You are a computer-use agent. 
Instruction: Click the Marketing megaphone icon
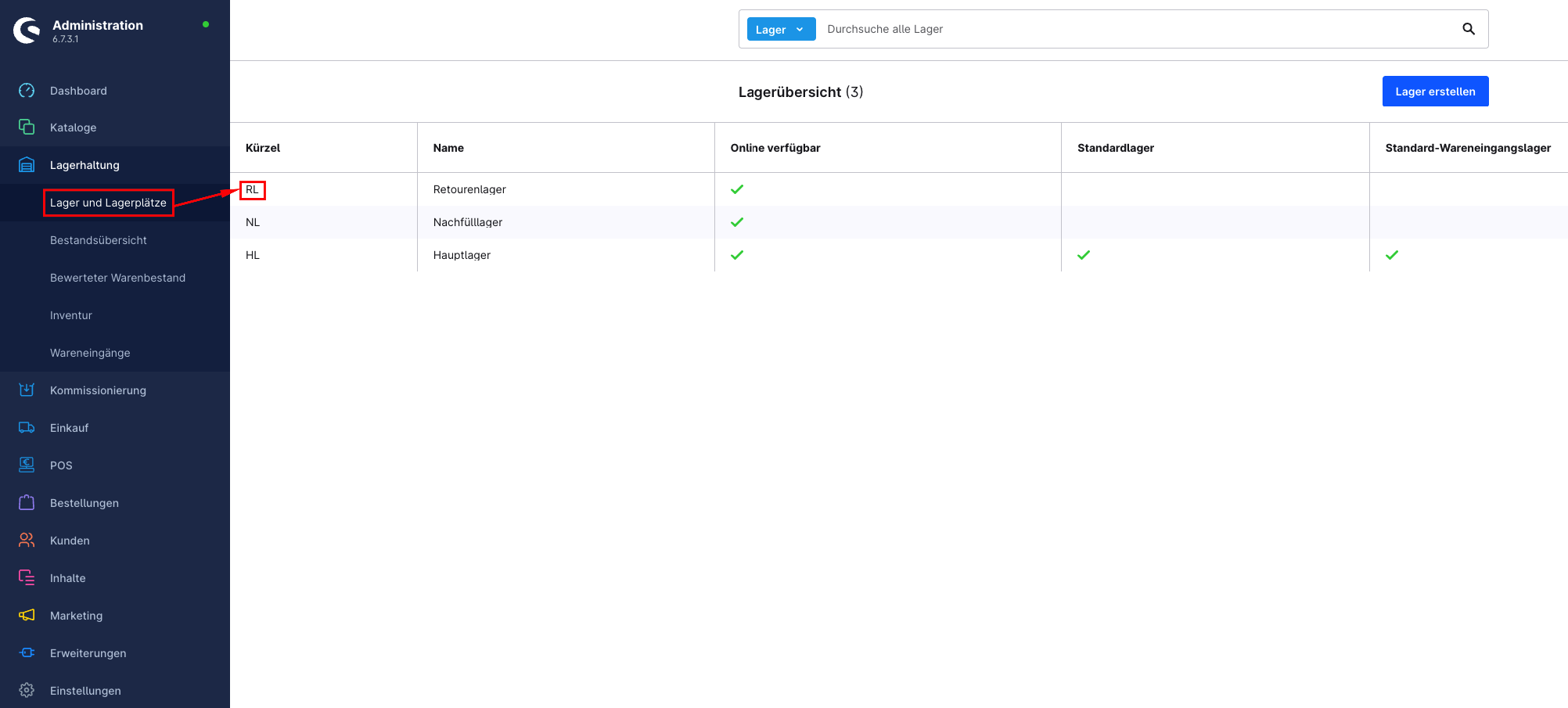[27, 615]
